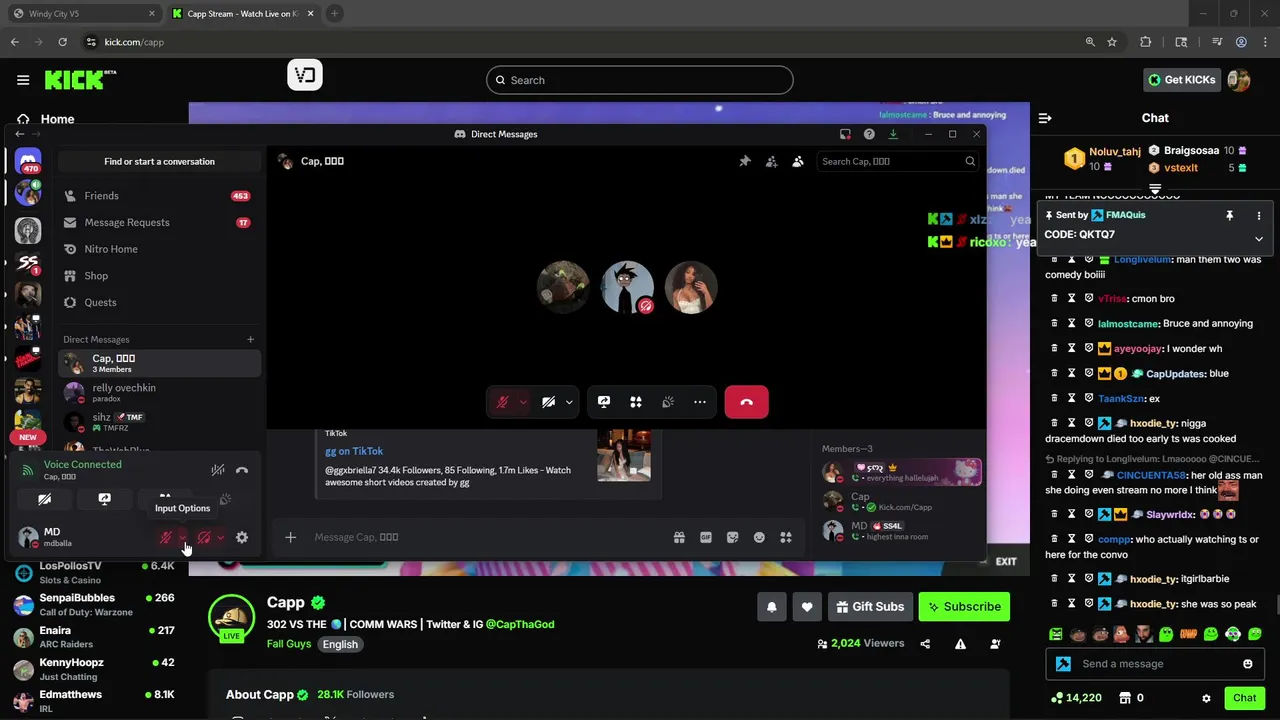This screenshot has width=1280, height=720.
Task: Click Gift Subs button
Action: pyautogui.click(x=870, y=606)
